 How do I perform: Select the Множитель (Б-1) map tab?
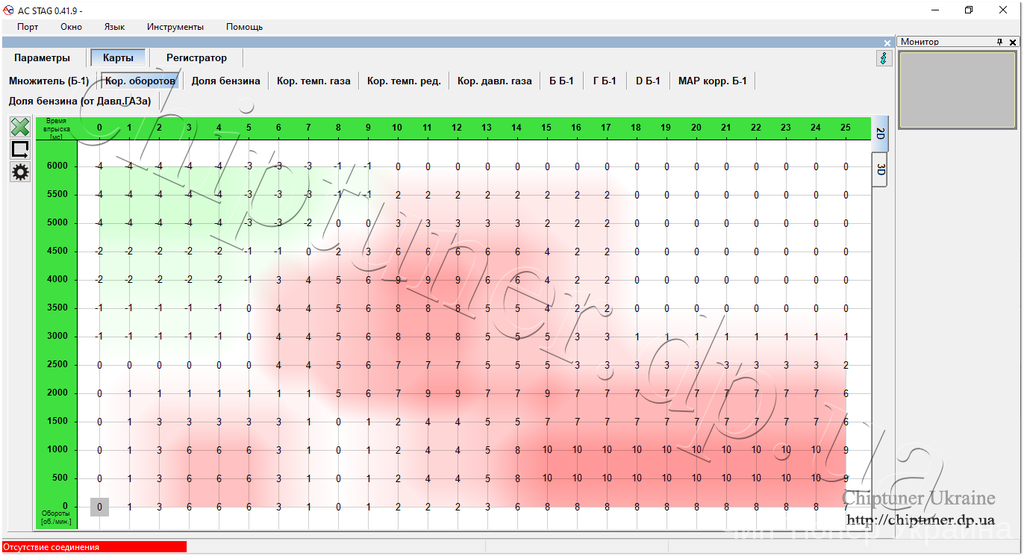pyautogui.click(x=49, y=81)
